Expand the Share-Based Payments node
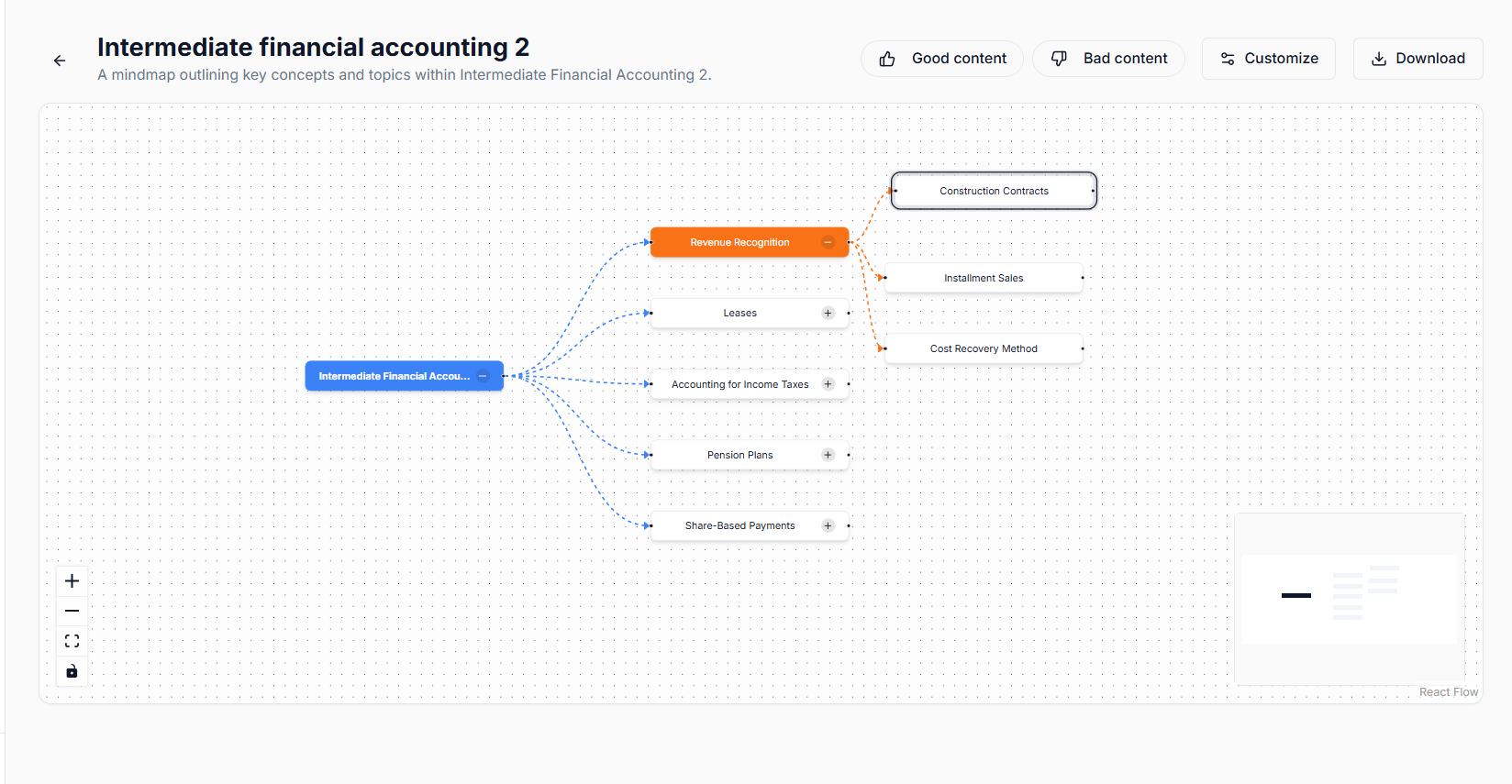The width and height of the screenshot is (1512, 784). tap(828, 525)
